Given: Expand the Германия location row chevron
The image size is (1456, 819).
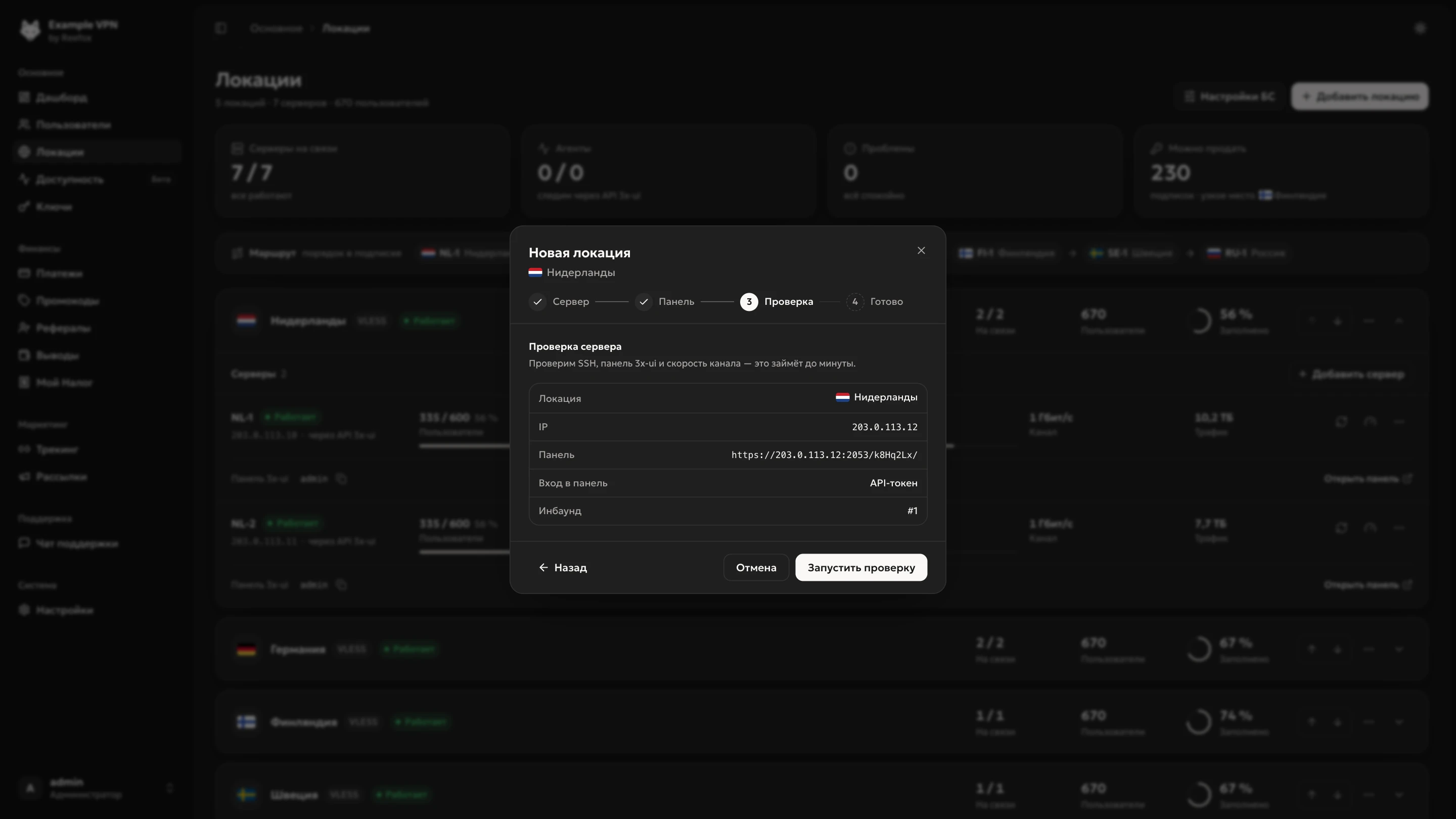Looking at the screenshot, I should [1399, 650].
